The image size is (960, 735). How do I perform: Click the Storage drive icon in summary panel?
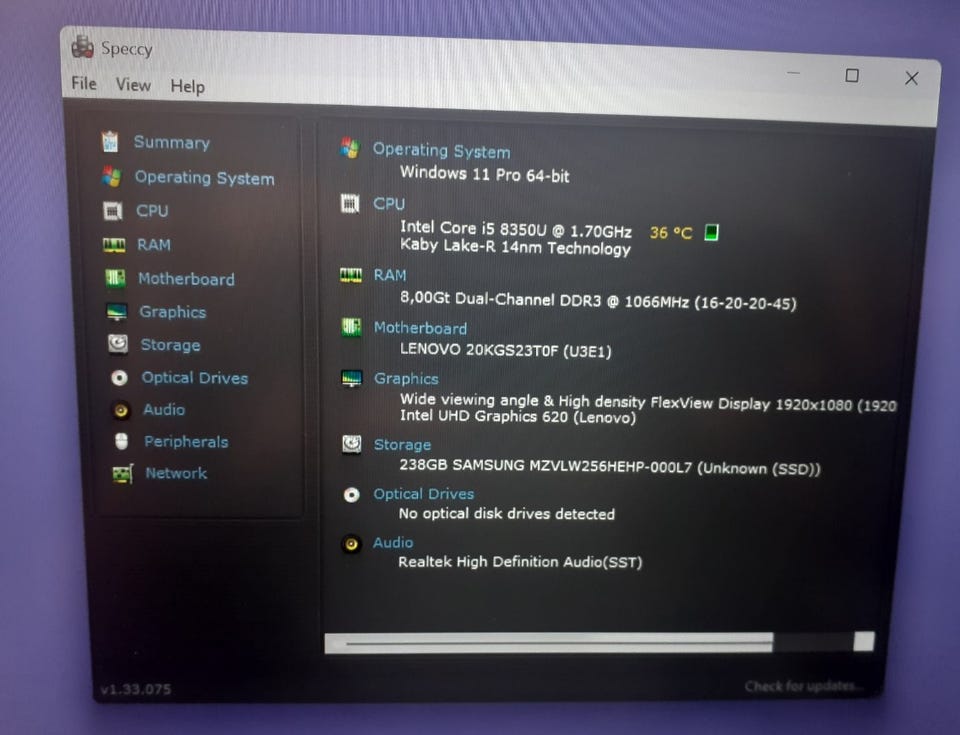point(352,443)
